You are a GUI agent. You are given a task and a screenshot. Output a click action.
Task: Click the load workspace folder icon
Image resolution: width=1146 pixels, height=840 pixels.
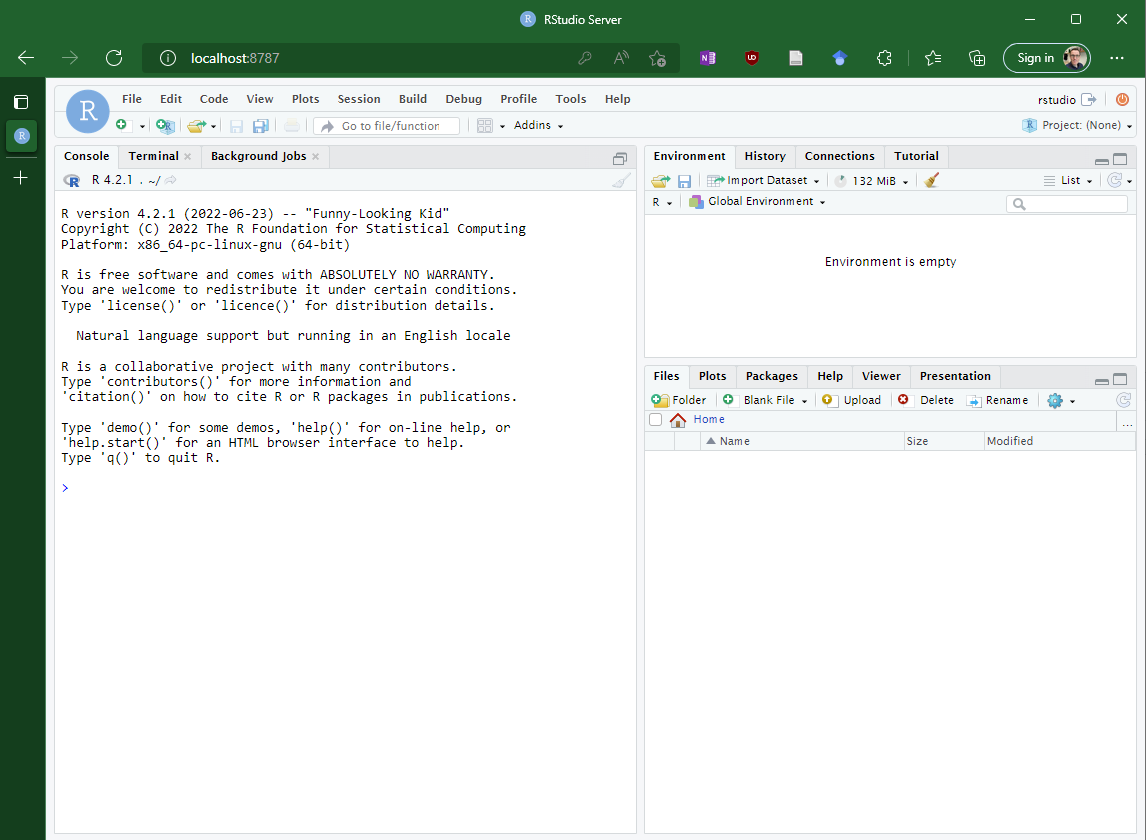(x=660, y=181)
